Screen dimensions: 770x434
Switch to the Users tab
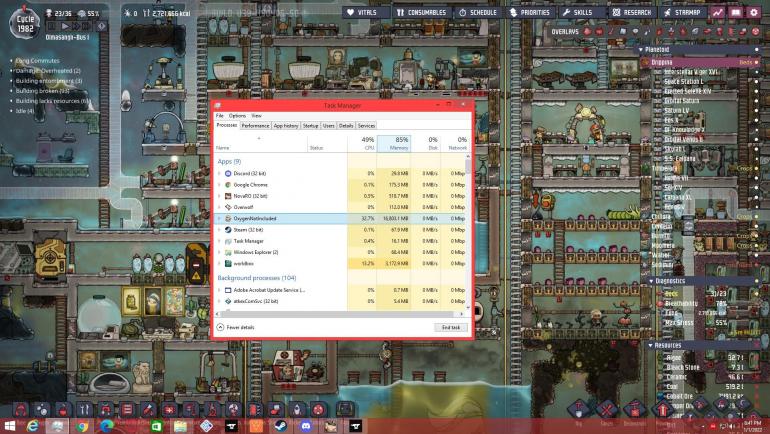[329, 126]
